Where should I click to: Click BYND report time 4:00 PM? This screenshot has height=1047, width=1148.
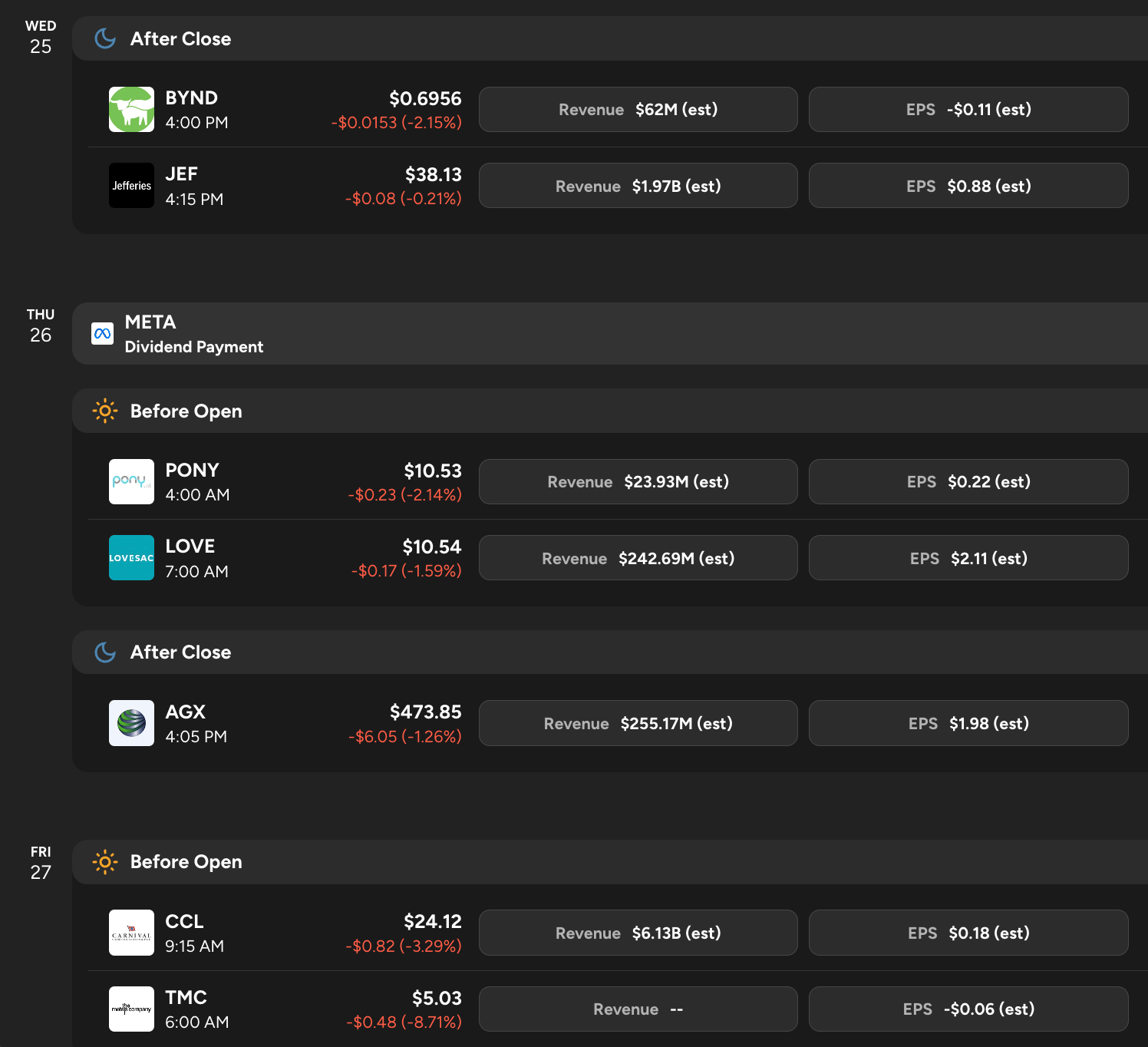click(x=196, y=122)
